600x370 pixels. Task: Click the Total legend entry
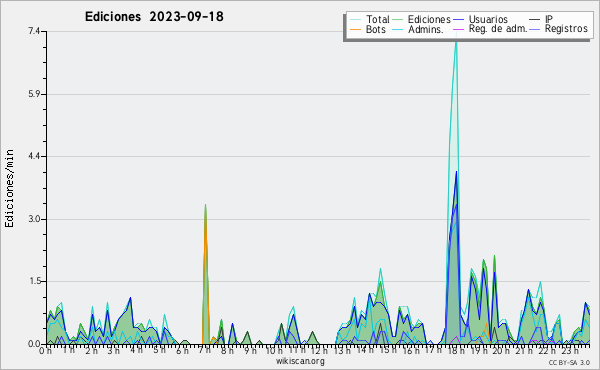pos(370,19)
